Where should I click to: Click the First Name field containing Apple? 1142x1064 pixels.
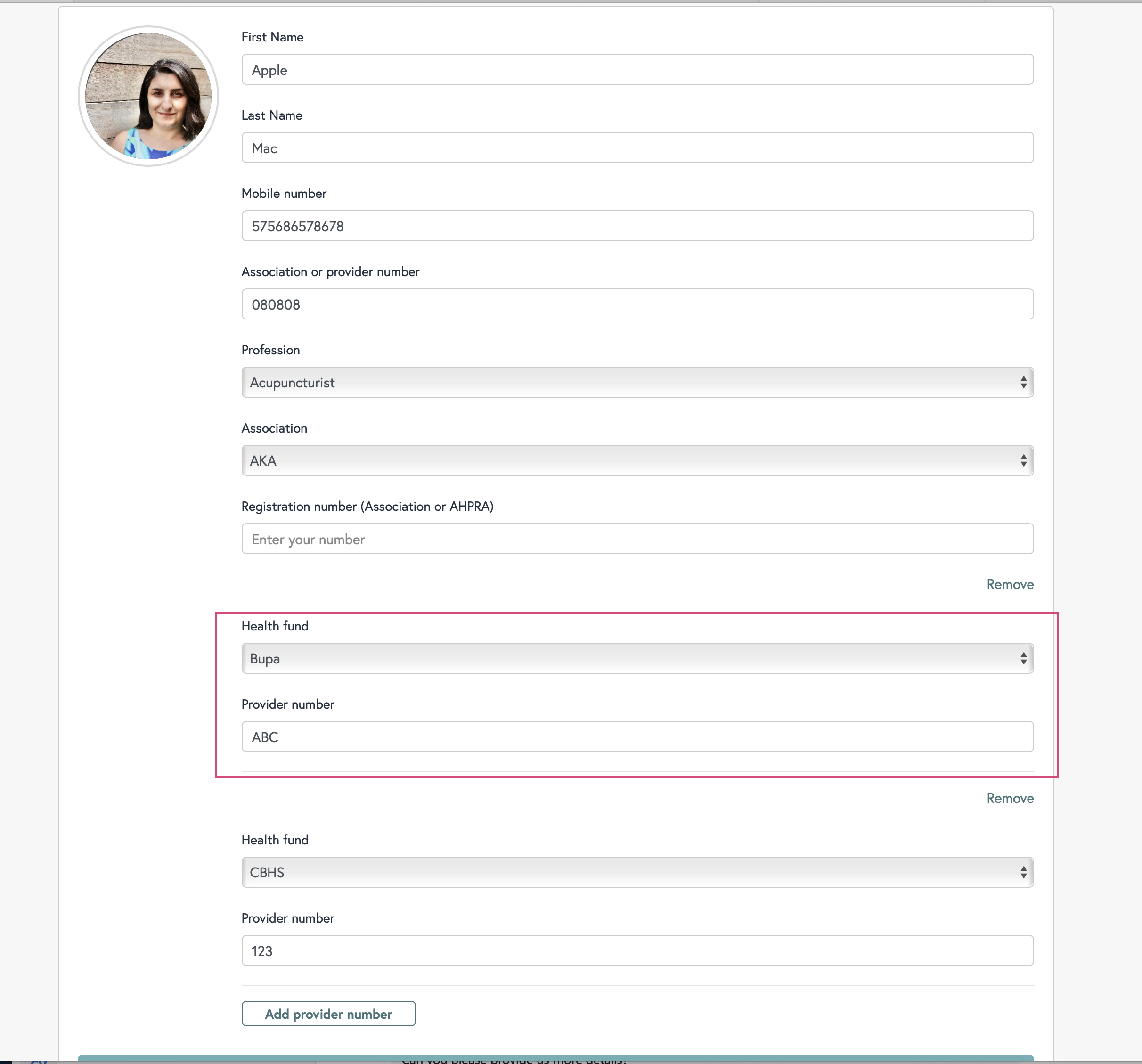coord(637,70)
